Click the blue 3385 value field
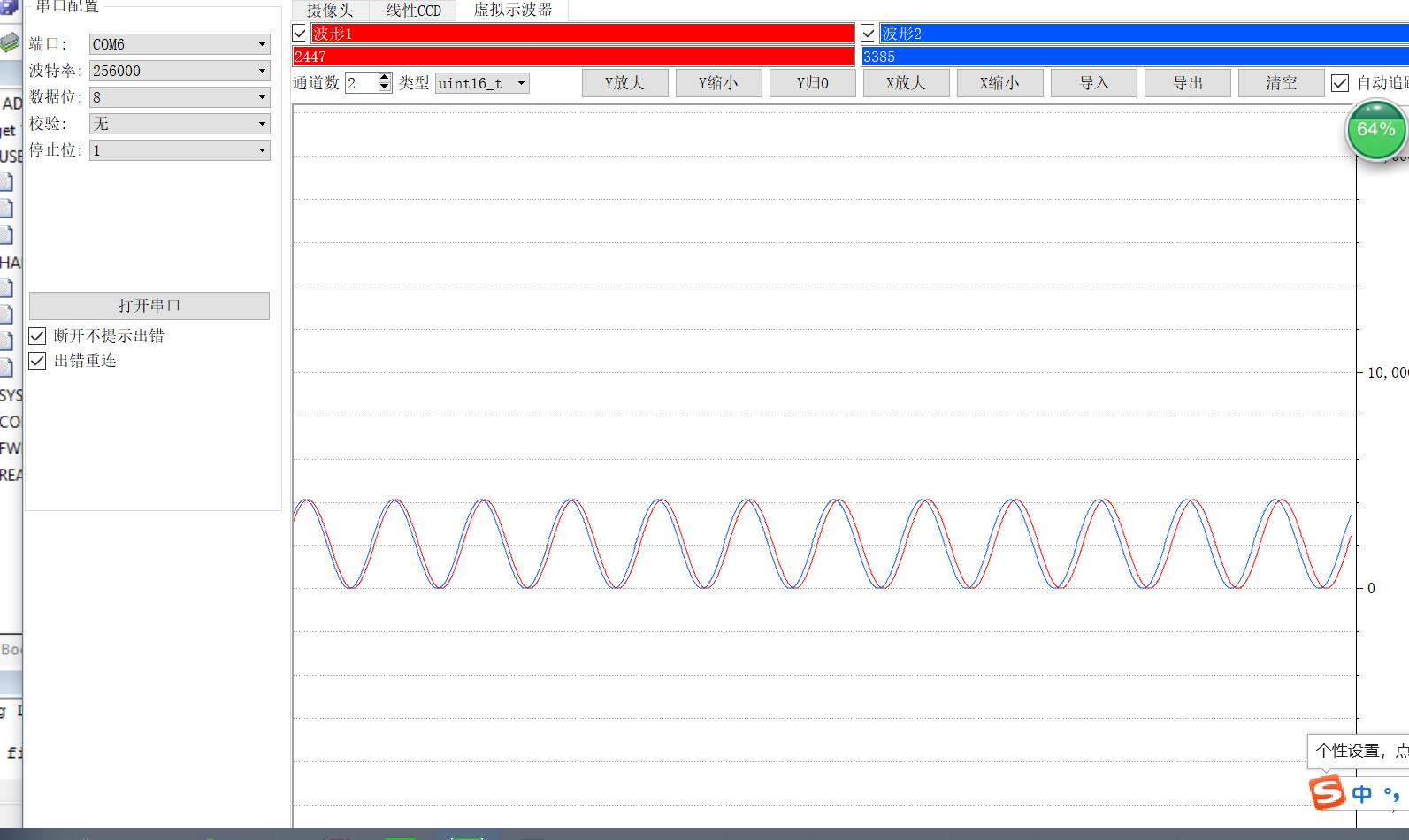Viewport: 1409px width, 840px height. pos(1135,57)
